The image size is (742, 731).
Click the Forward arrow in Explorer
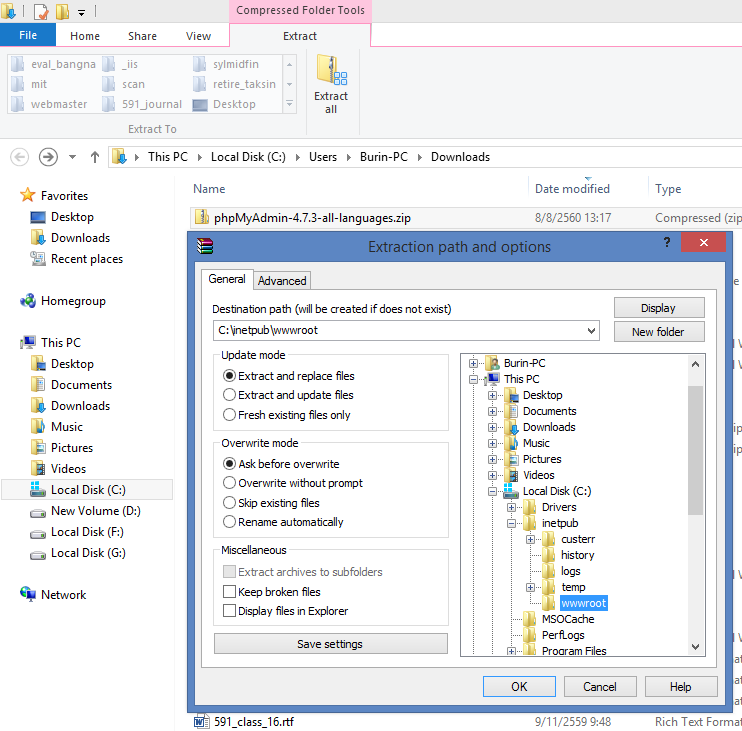[48, 157]
